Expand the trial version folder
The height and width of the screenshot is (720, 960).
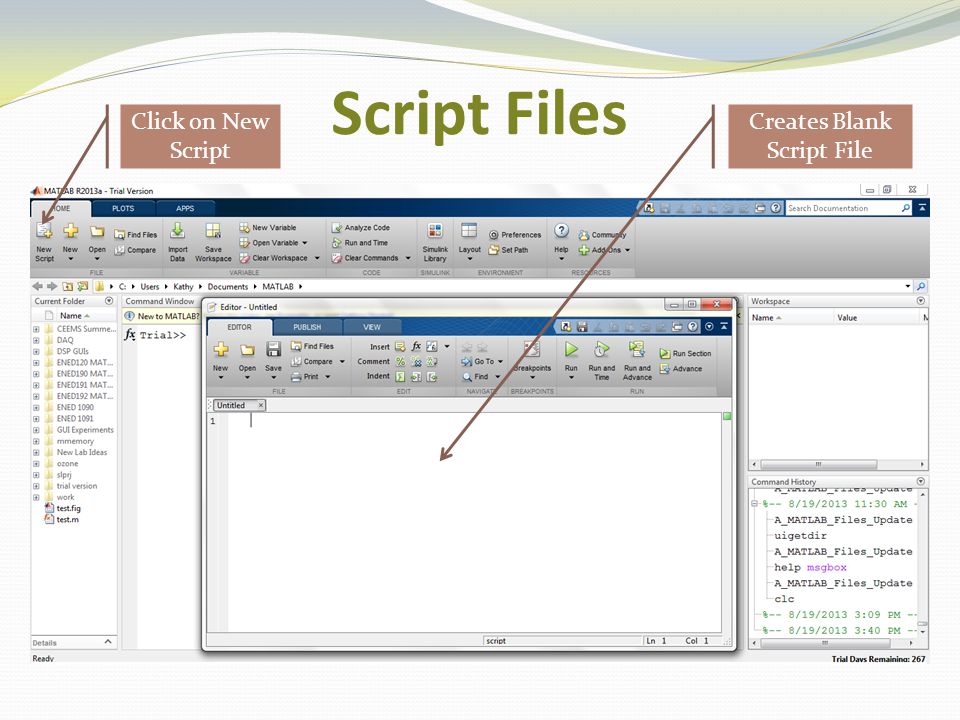pos(36,486)
